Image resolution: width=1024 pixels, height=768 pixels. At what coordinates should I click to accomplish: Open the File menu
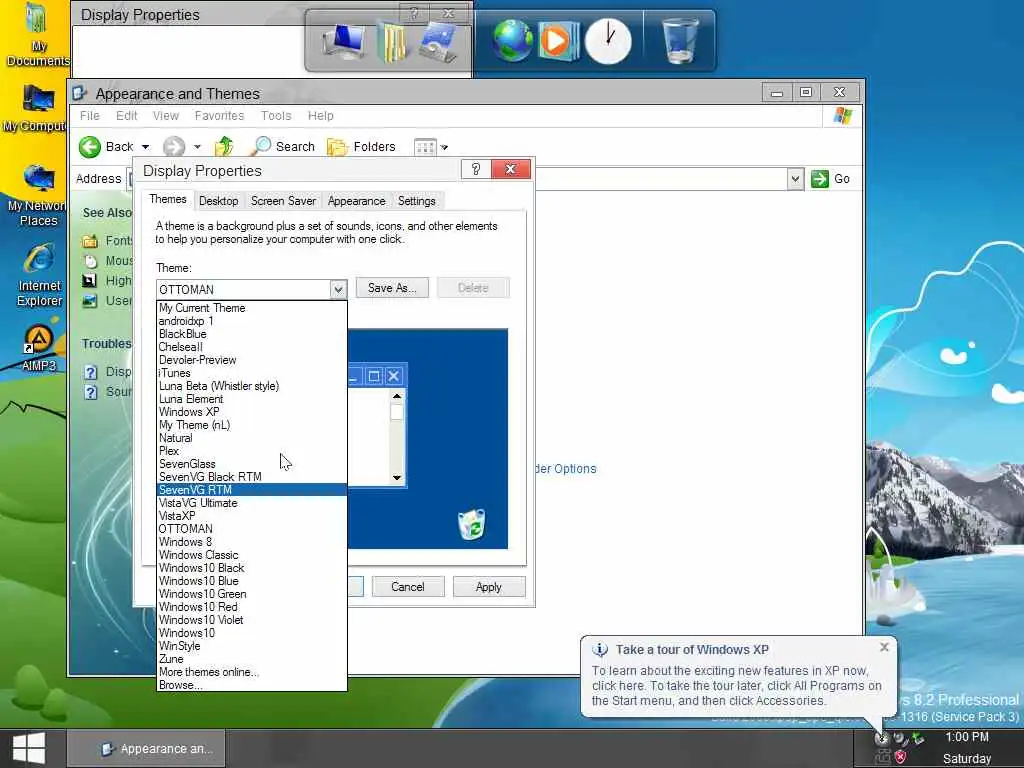coord(89,116)
